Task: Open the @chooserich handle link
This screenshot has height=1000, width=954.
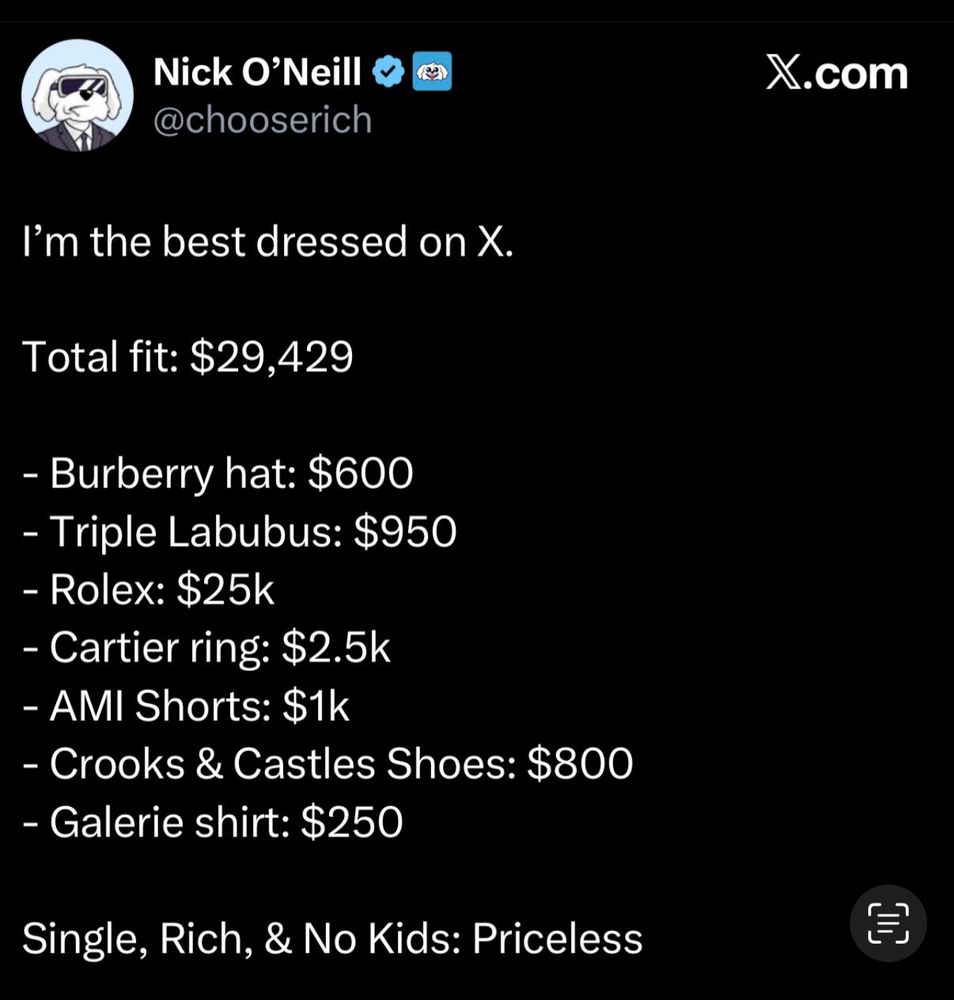Action: tap(262, 120)
